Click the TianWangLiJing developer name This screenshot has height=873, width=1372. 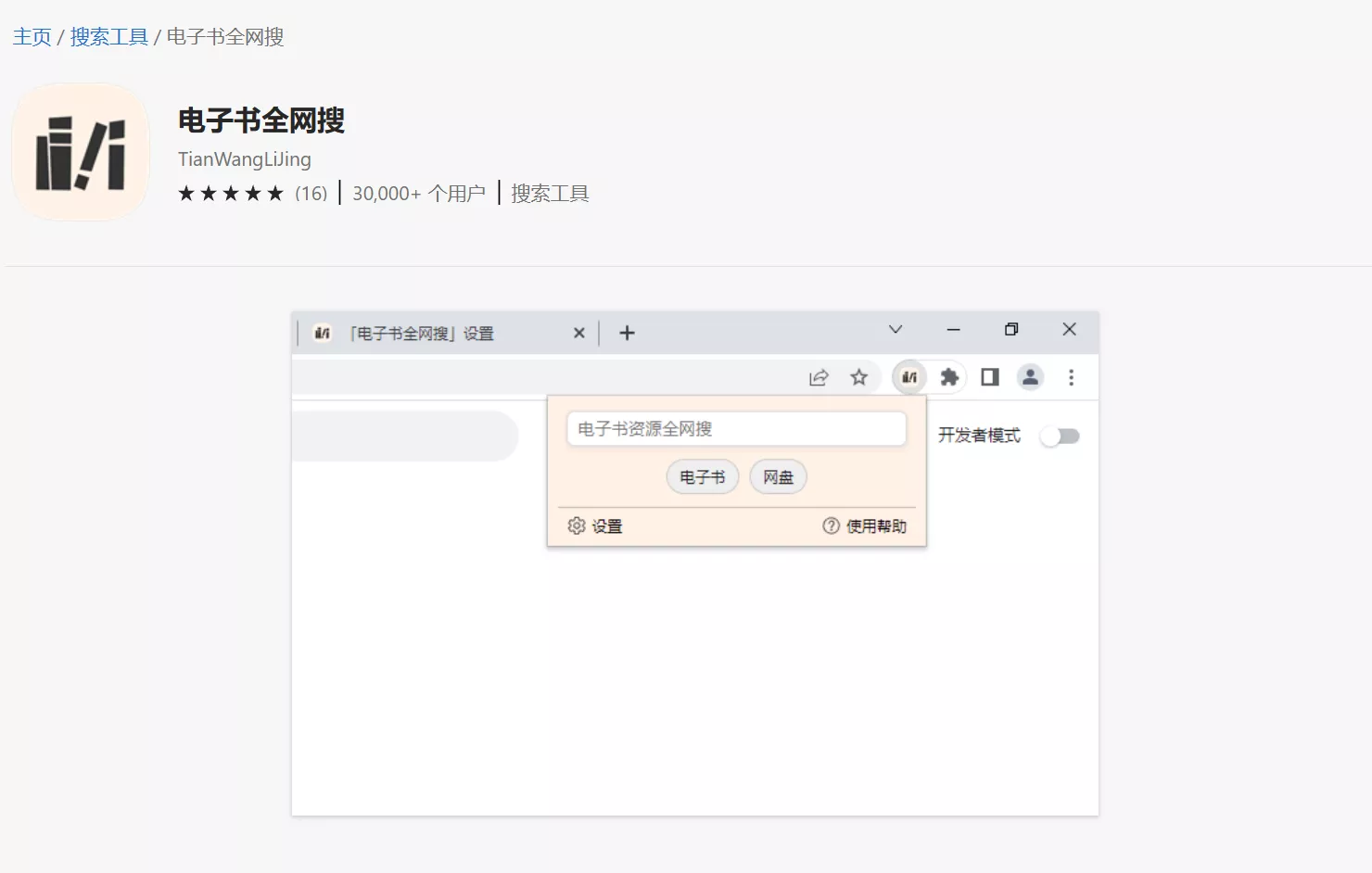(x=245, y=159)
